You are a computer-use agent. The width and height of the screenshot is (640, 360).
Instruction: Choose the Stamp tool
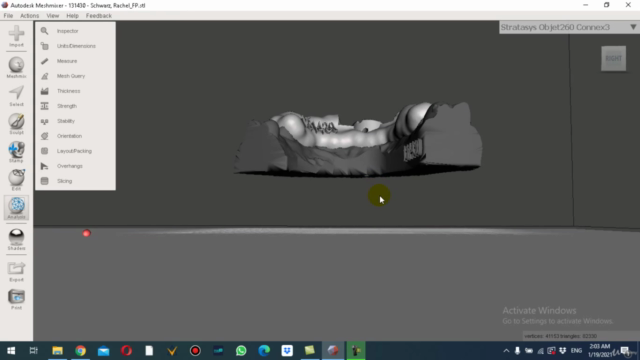coord(16,152)
